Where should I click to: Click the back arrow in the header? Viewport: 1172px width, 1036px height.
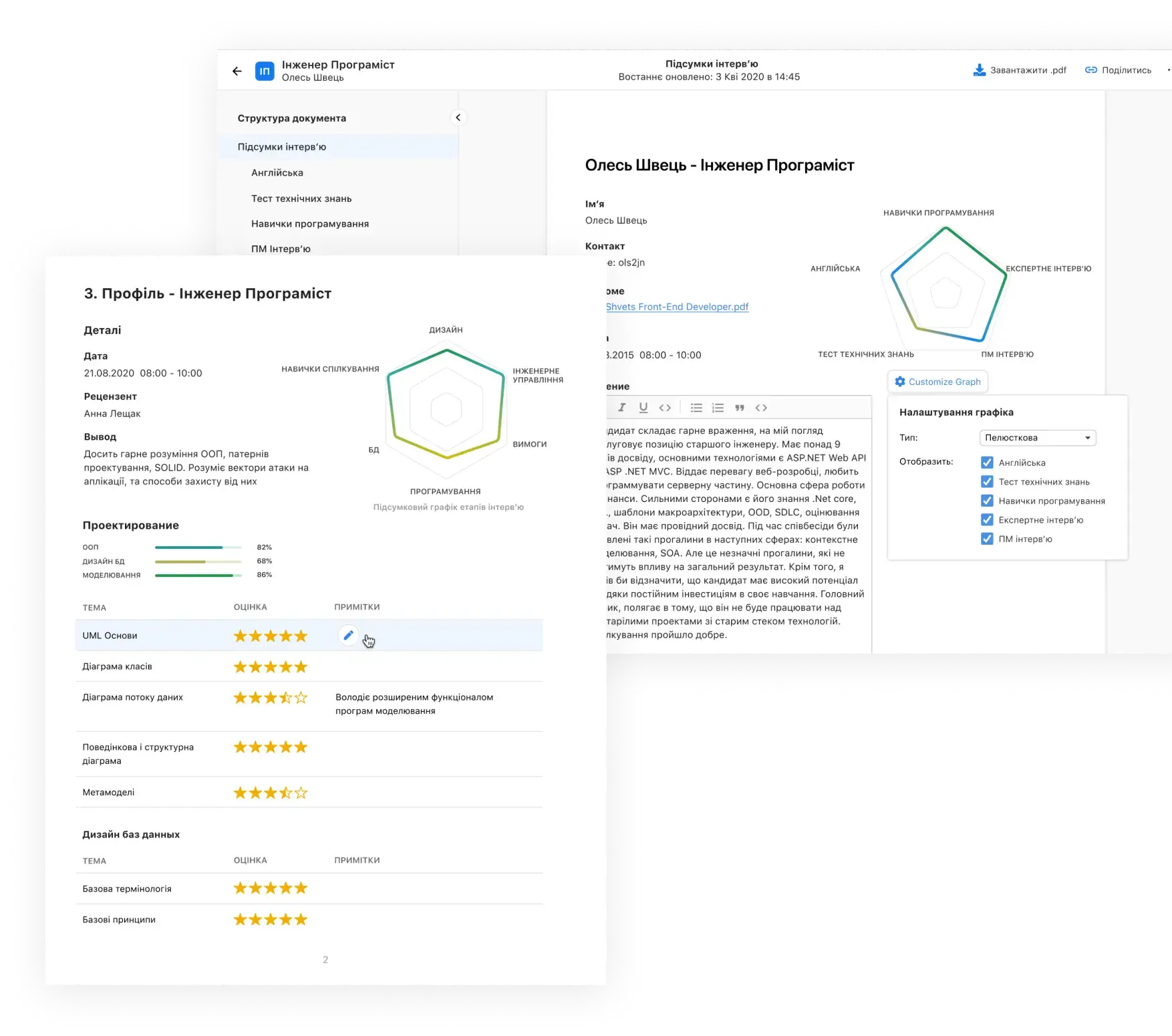point(237,71)
